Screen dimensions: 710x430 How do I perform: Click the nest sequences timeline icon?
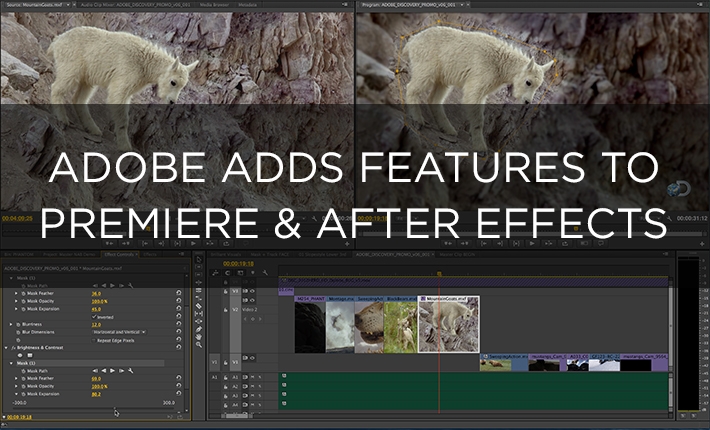[x=215, y=273]
